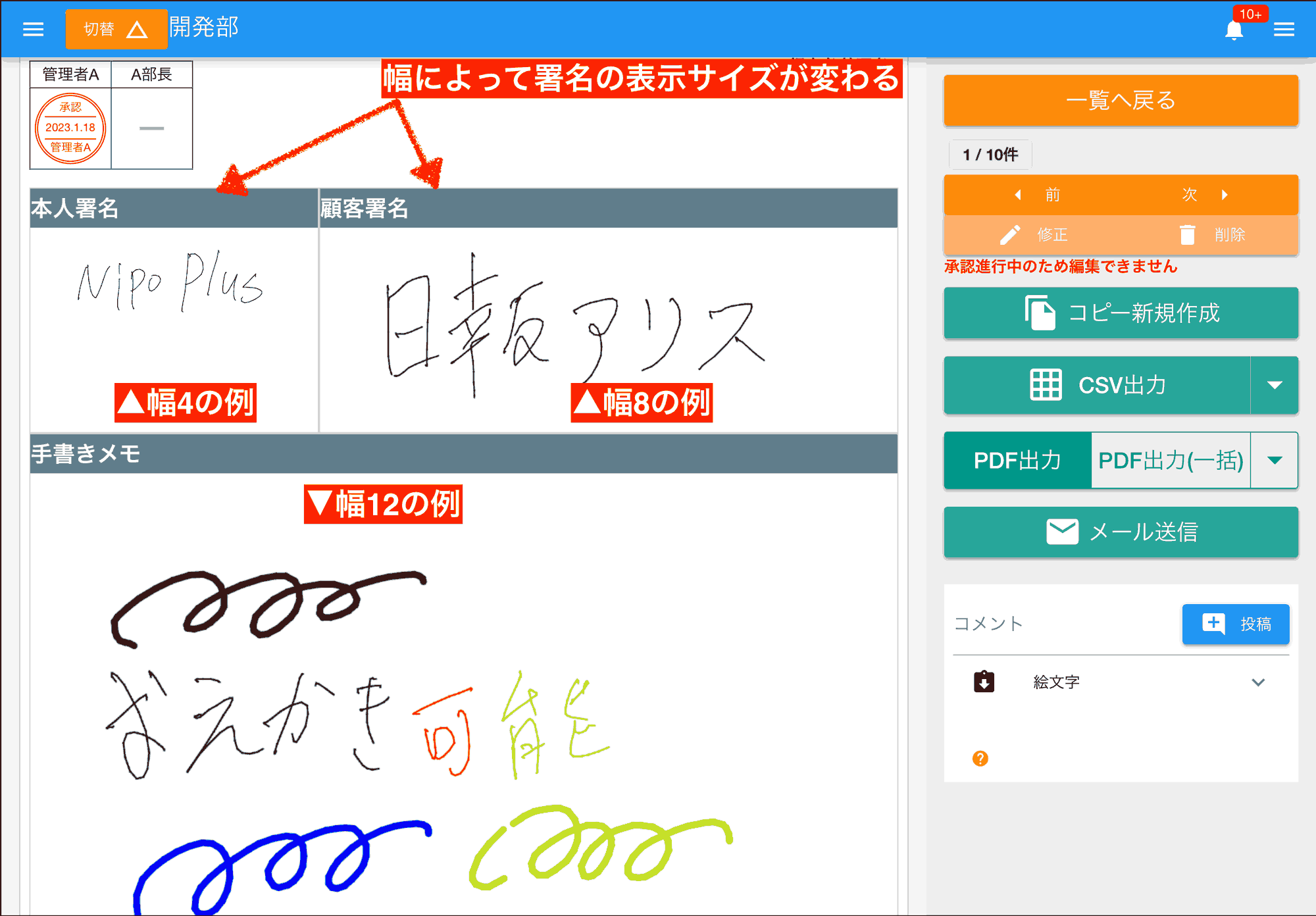Click the envelope icon on メール送信
The width and height of the screenshot is (1316, 916).
(x=1062, y=532)
